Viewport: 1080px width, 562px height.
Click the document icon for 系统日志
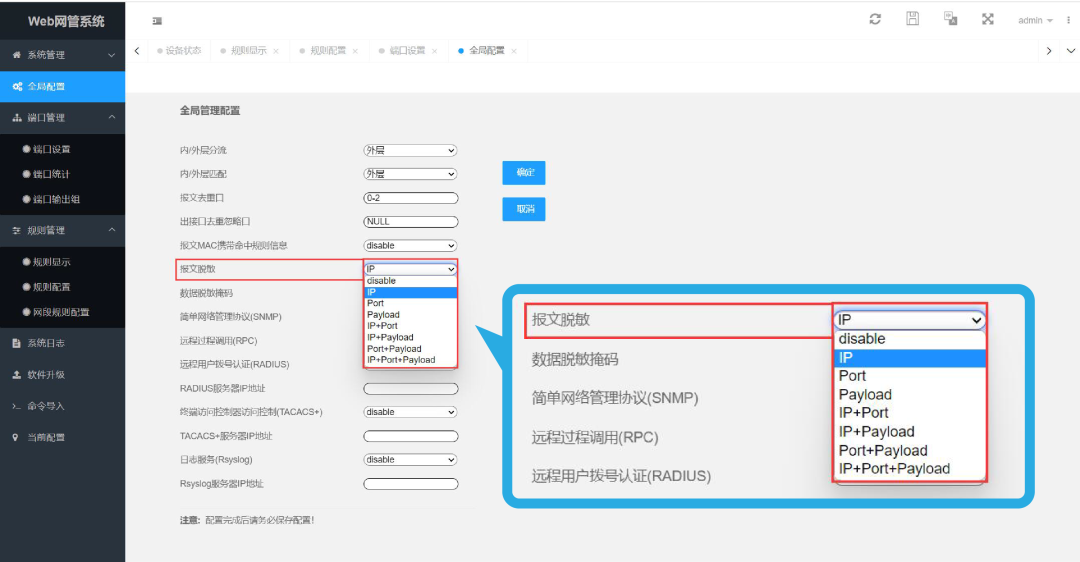pyautogui.click(x=17, y=343)
